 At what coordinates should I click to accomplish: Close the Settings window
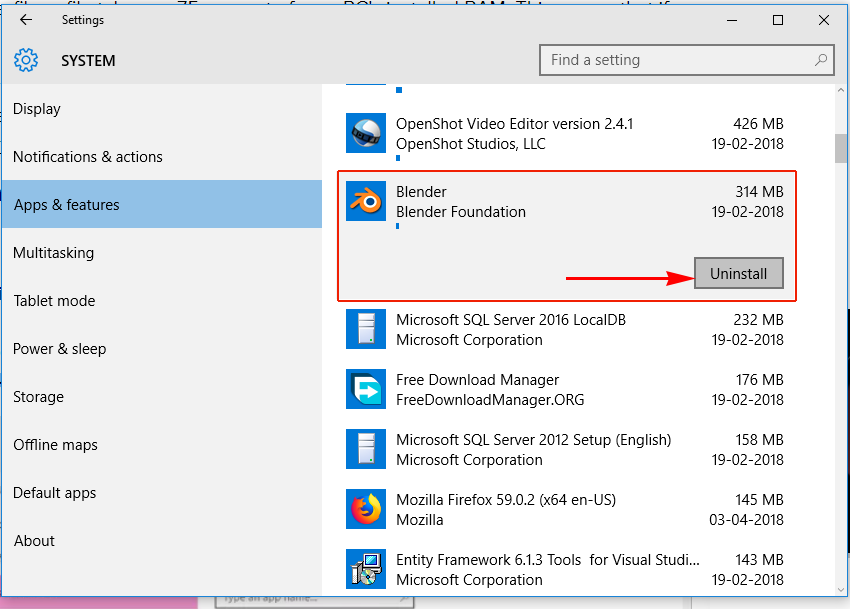tap(824, 20)
